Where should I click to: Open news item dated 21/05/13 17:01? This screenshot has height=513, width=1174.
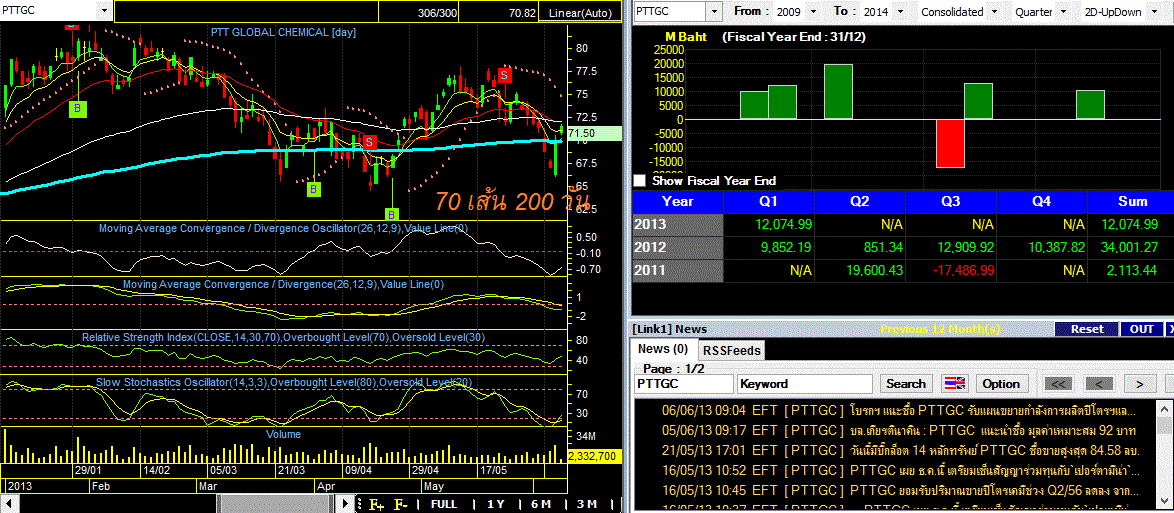(x=901, y=451)
